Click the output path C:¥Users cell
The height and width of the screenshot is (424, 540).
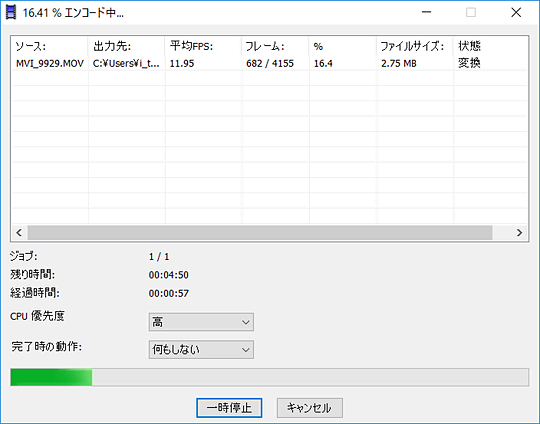click(x=126, y=63)
